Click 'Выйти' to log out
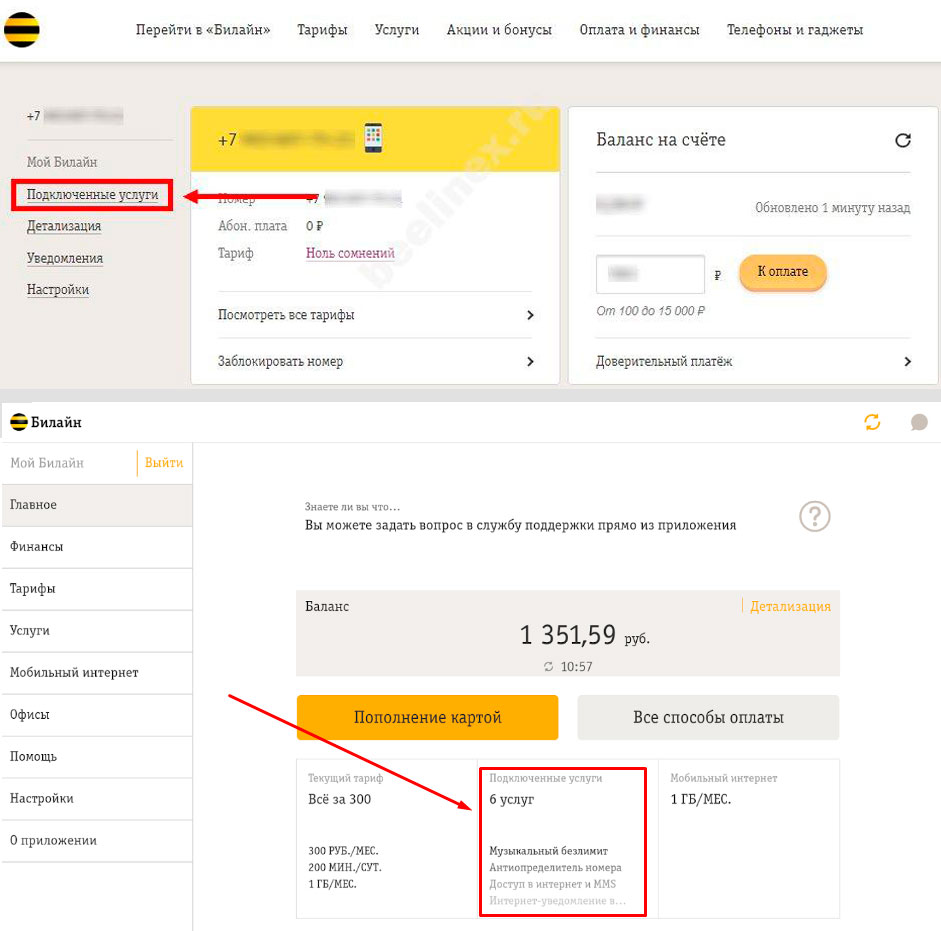The image size is (941, 931). pyautogui.click(x=164, y=463)
